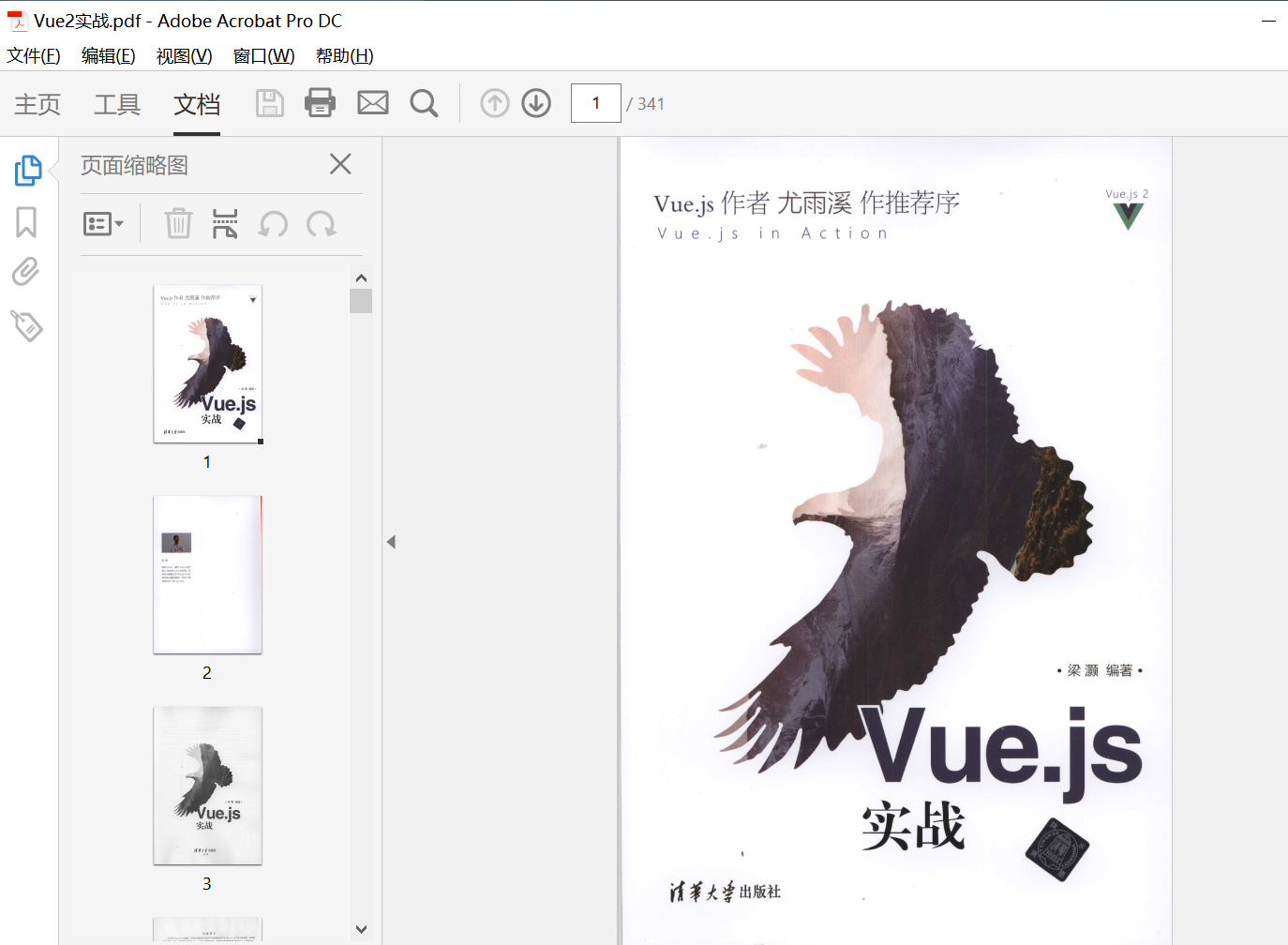Click the delete pages trash icon
The width and height of the screenshot is (1288, 945).
point(178,224)
